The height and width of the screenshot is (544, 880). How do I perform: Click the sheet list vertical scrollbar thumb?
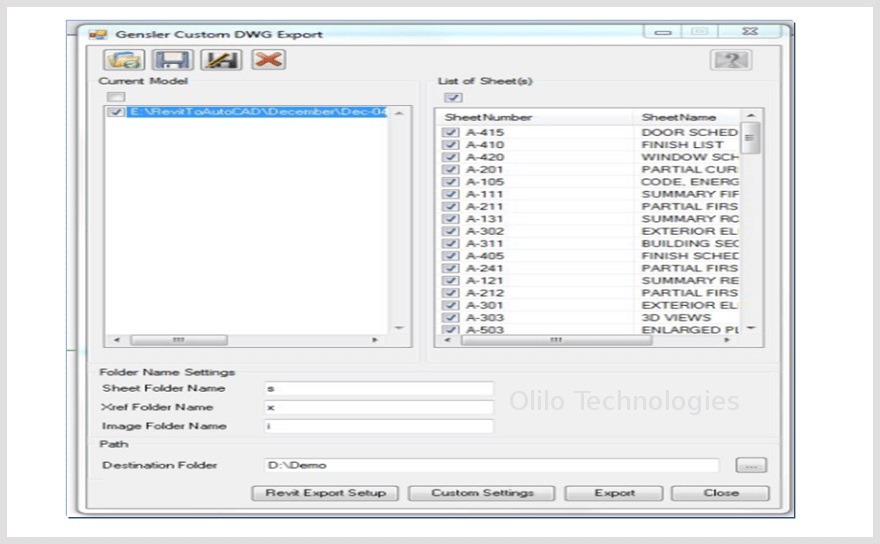point(750,138)
